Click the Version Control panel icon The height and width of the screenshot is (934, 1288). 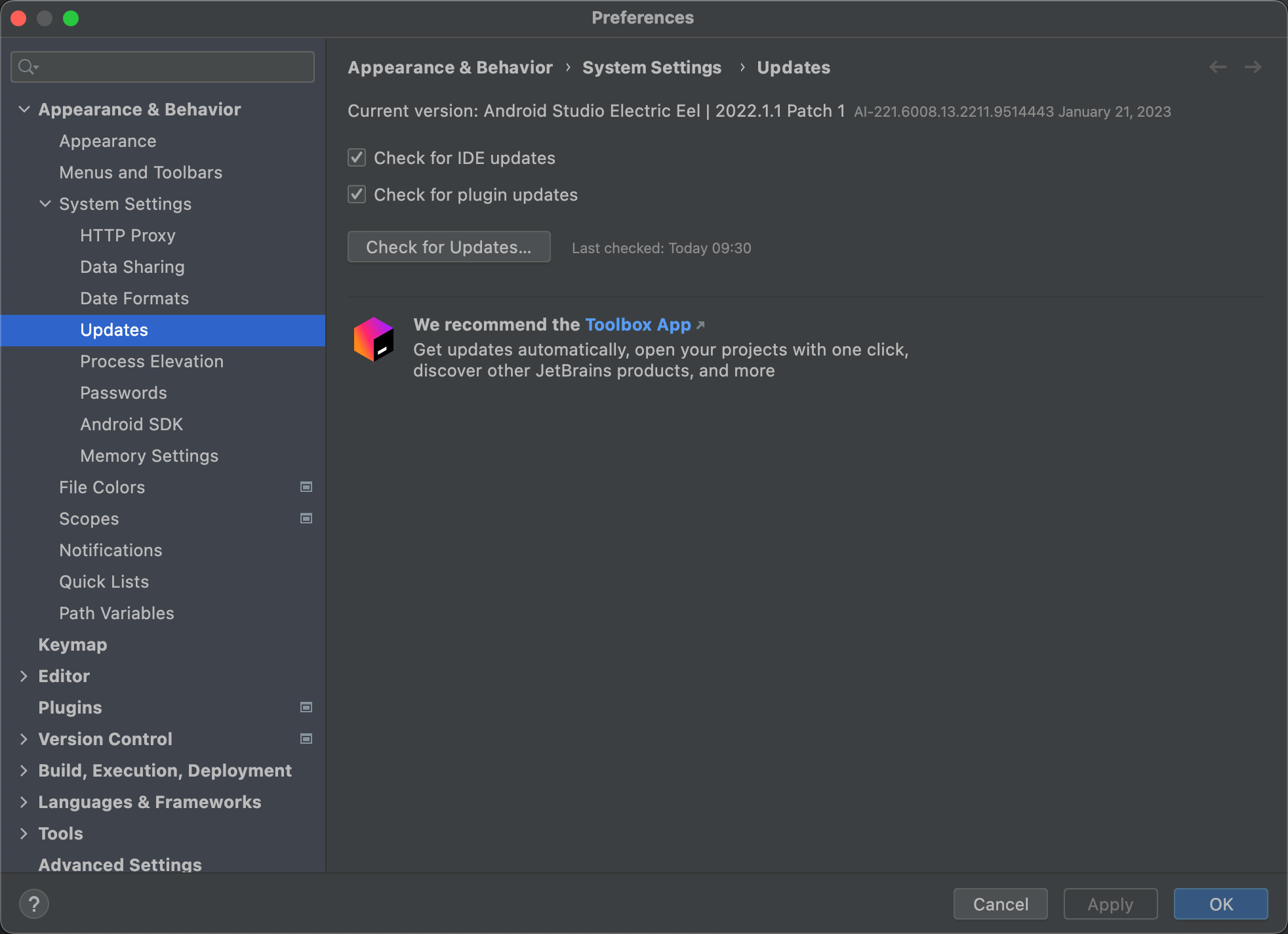306,739
